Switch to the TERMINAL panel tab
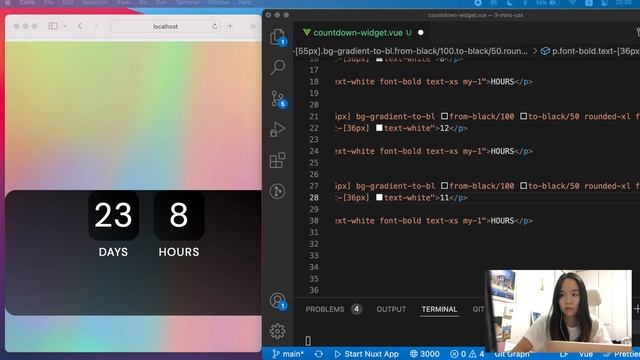Screen dimensions: 640x360 [439, 309]
